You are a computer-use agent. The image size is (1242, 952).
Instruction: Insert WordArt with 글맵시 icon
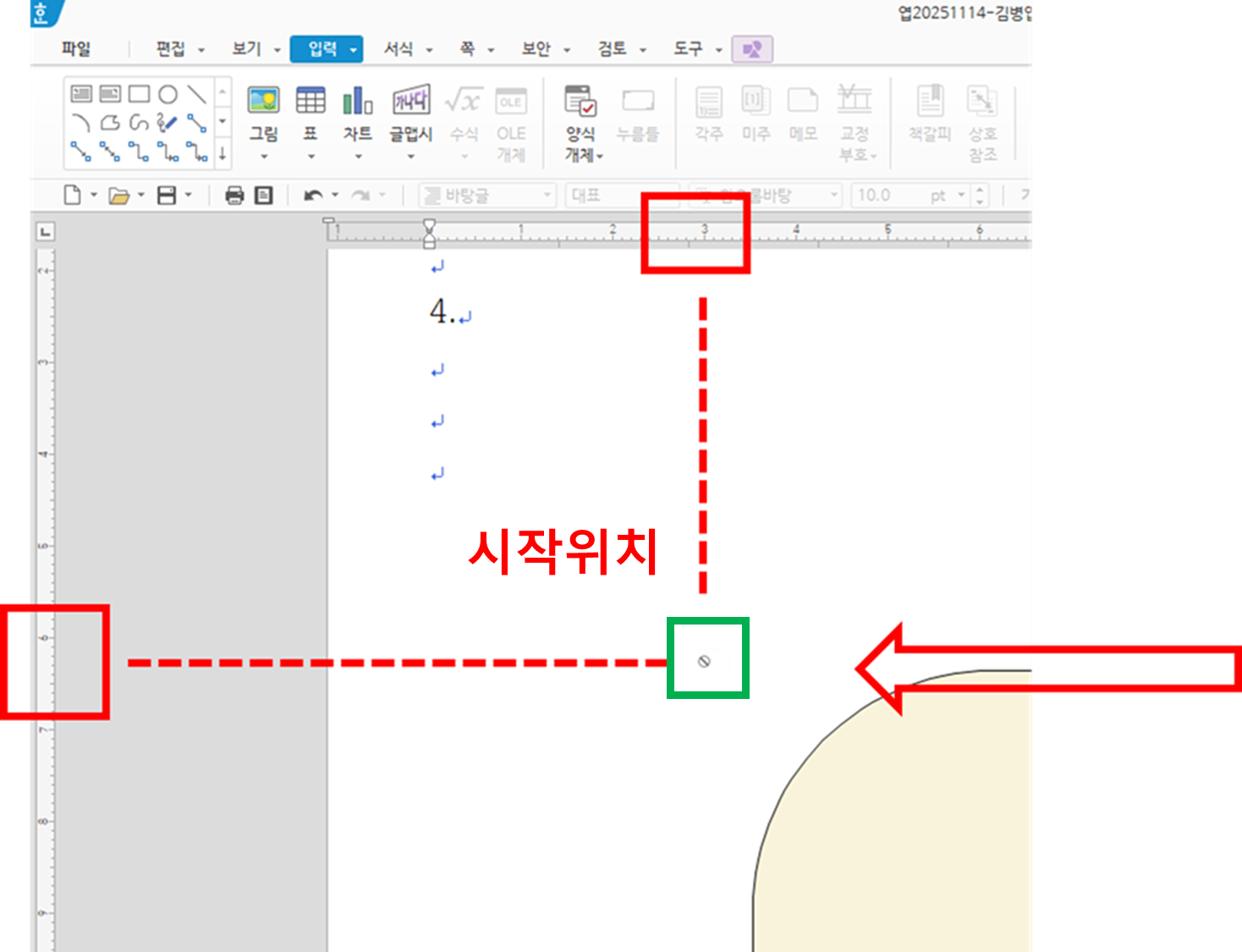click(411, 101)
